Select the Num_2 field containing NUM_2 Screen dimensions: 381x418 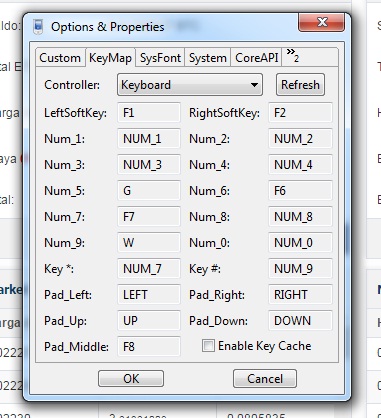[300, 139]
